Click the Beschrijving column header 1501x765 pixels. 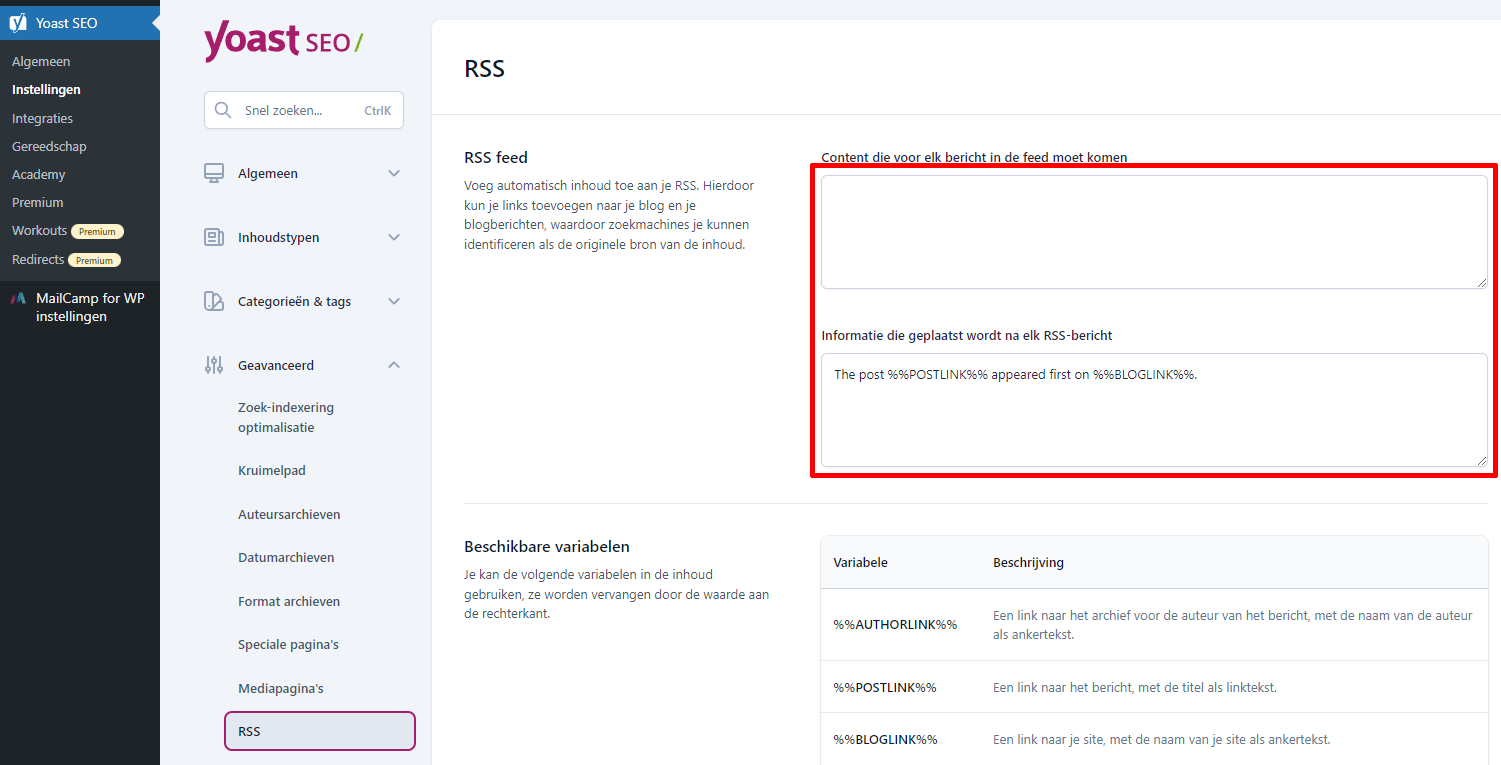1028,562
